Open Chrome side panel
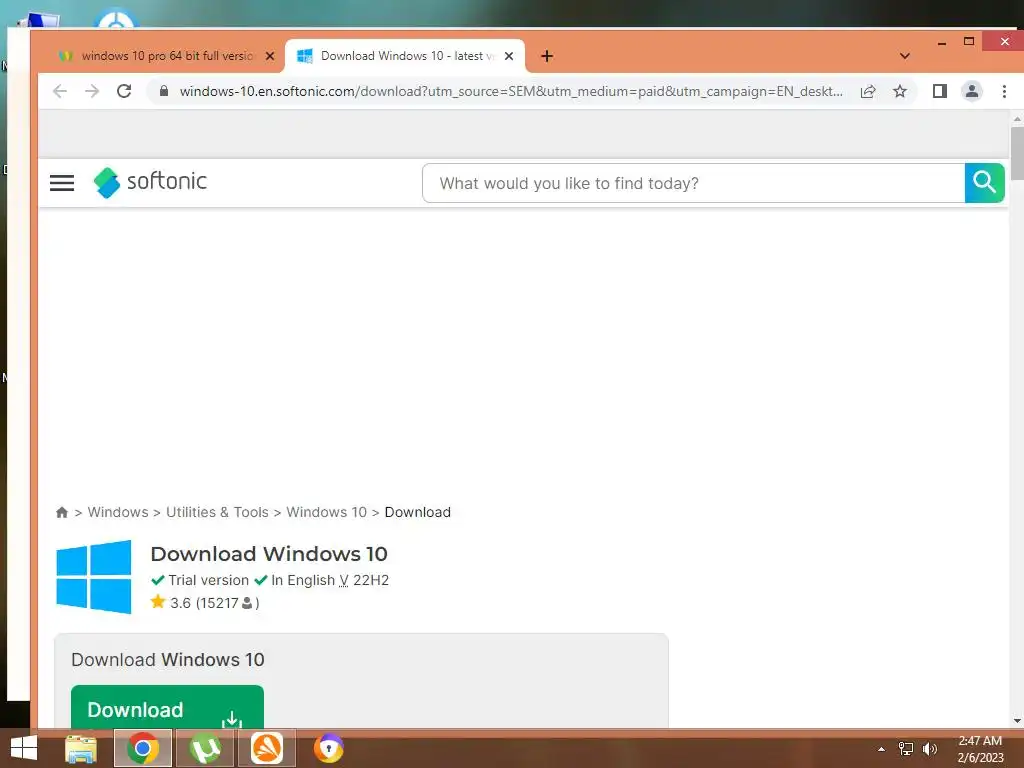 940,91
